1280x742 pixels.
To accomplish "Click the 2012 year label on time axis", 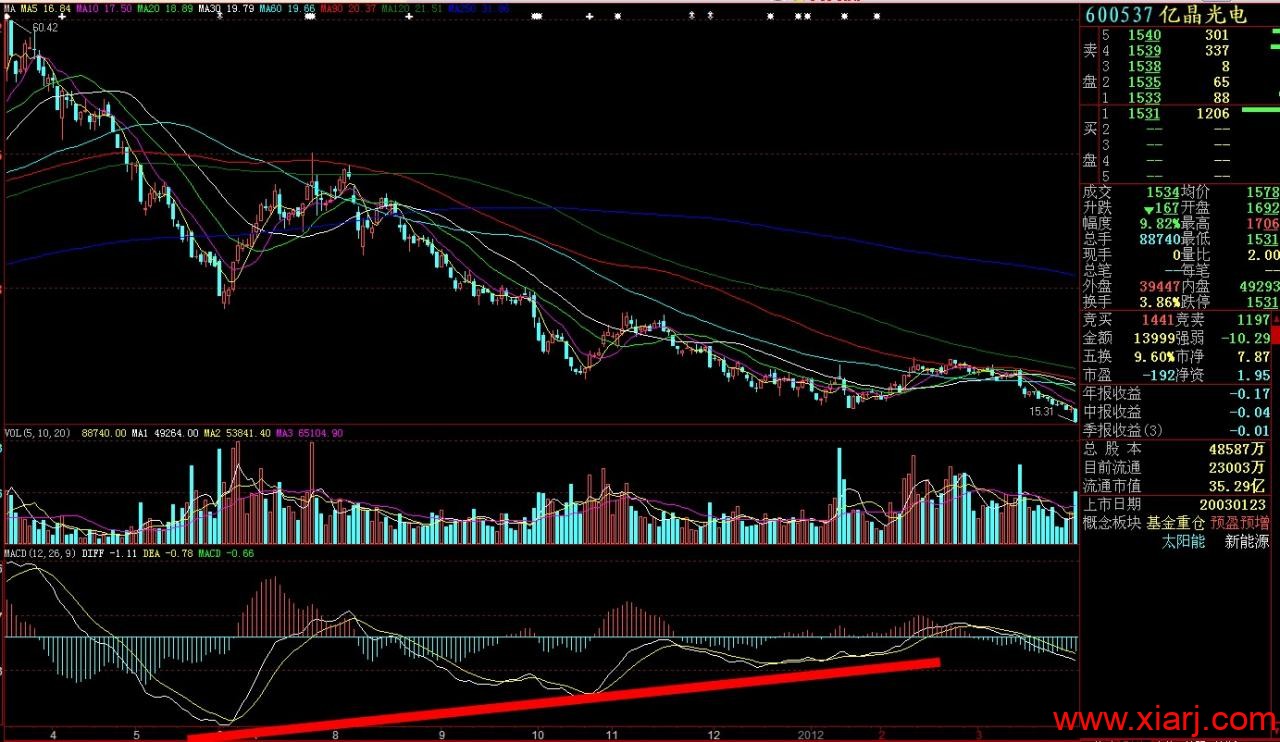I will (810, 735).
